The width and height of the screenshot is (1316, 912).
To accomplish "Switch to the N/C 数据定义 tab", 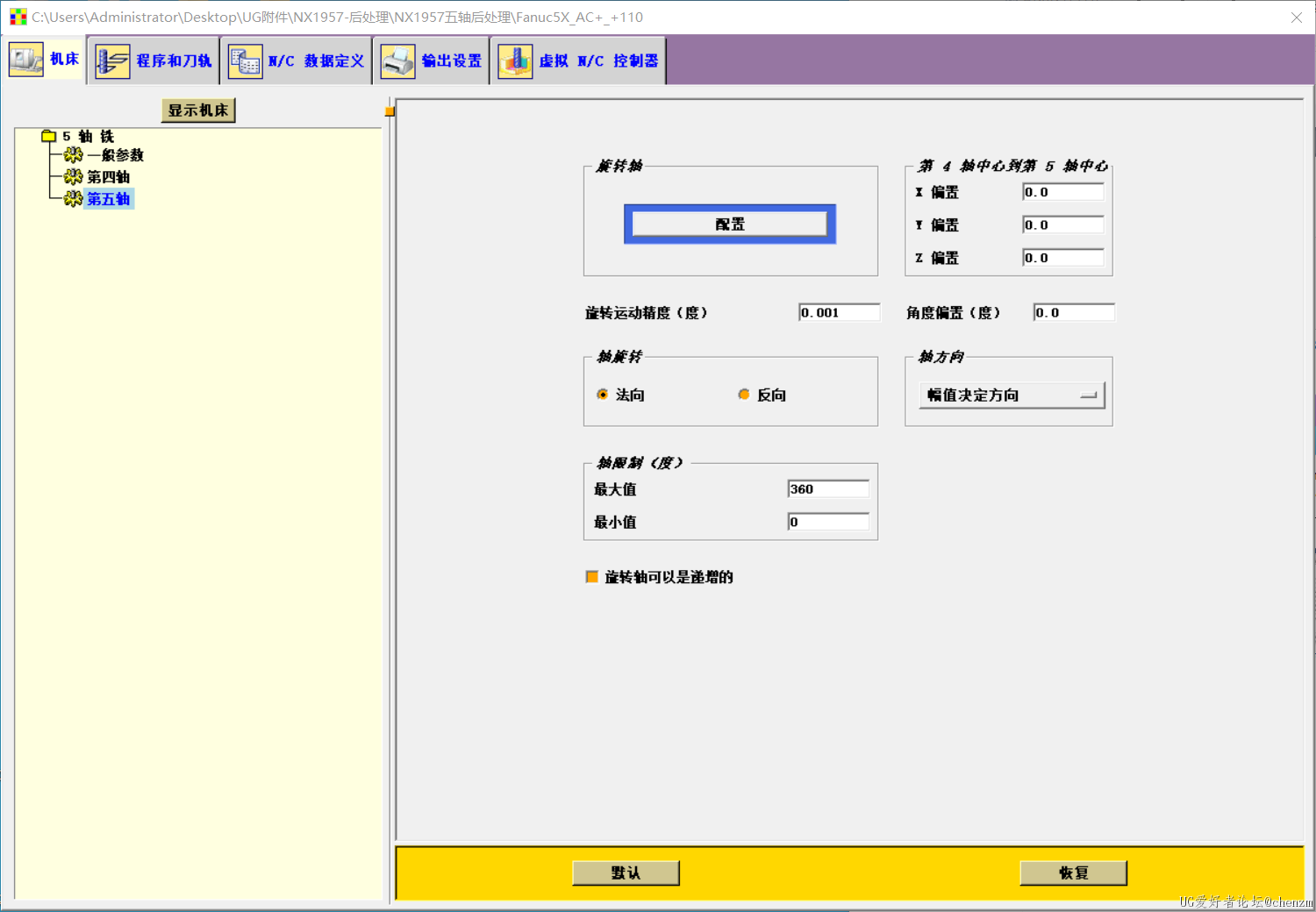I will 297,61.
